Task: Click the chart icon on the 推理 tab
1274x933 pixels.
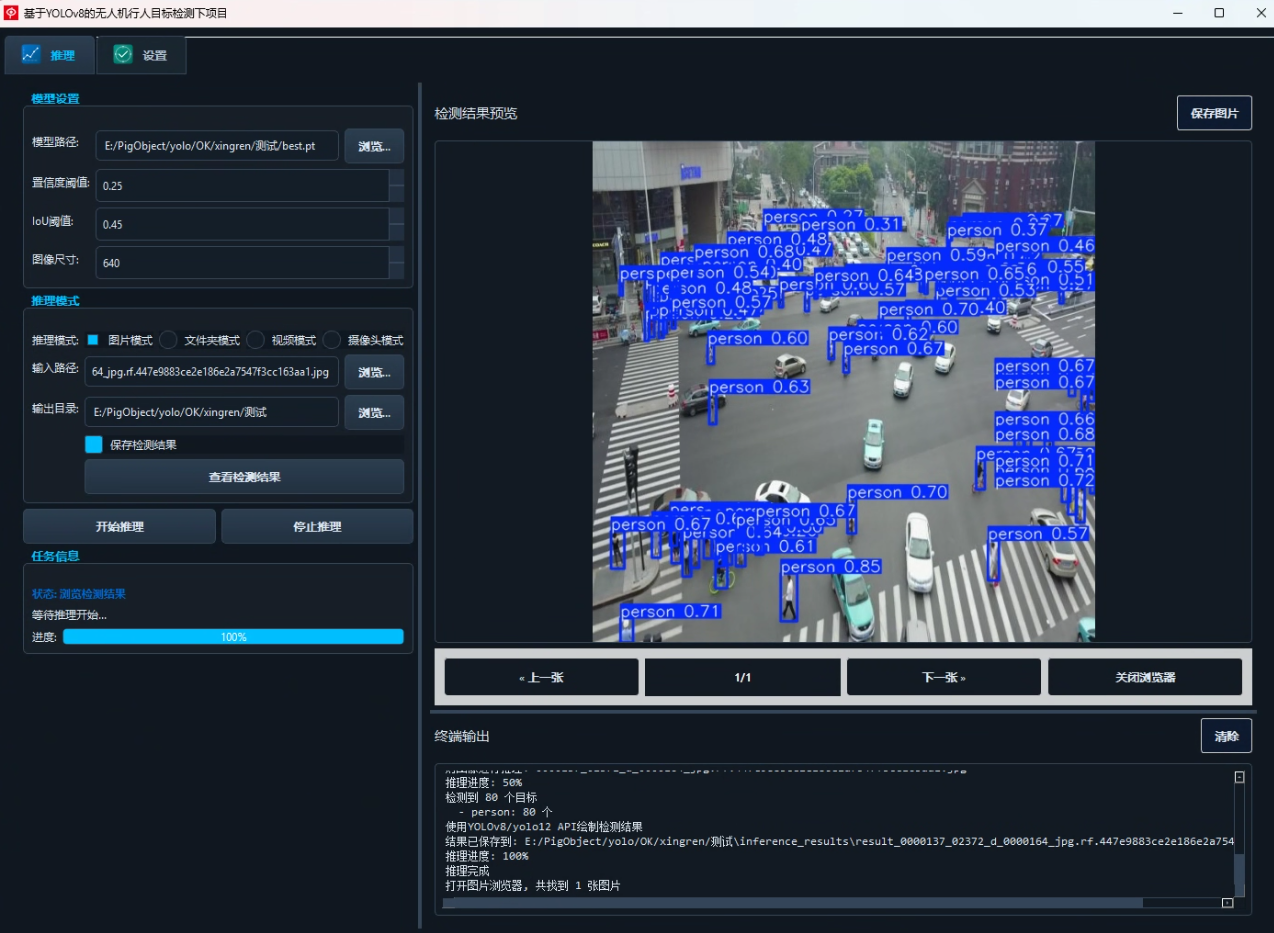Action: 31,55
